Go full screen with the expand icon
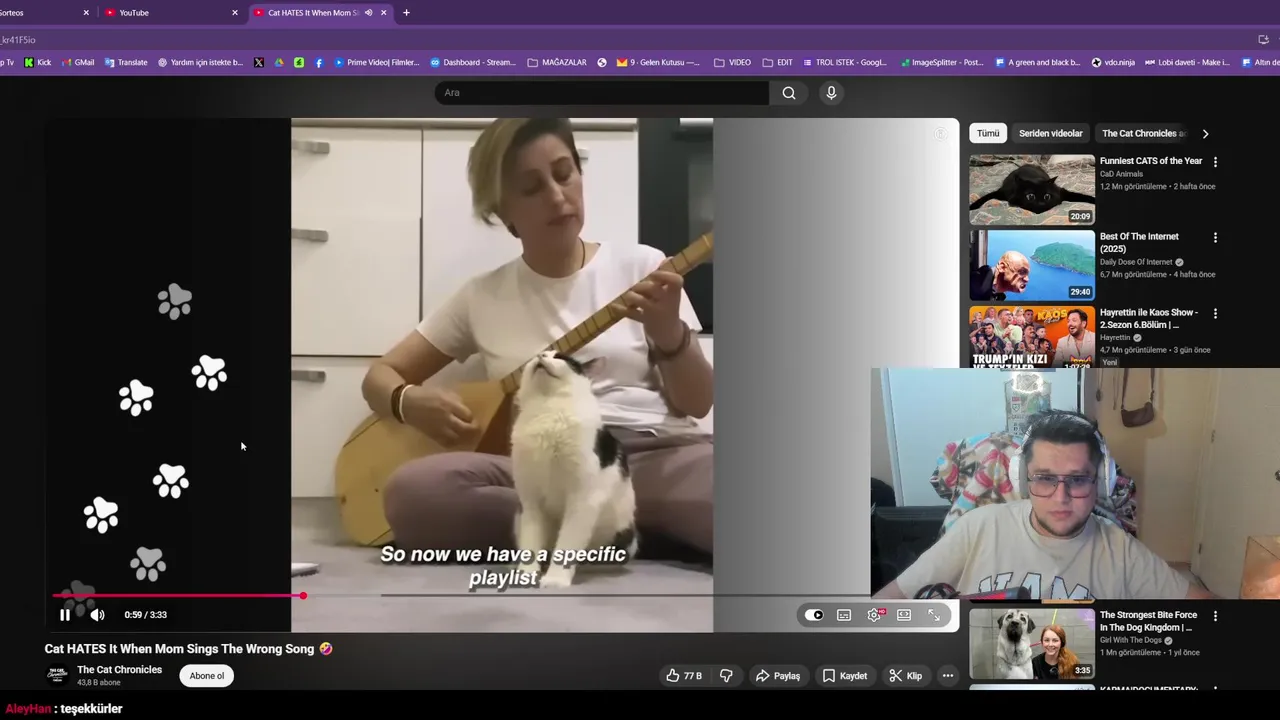 (934, 615)
